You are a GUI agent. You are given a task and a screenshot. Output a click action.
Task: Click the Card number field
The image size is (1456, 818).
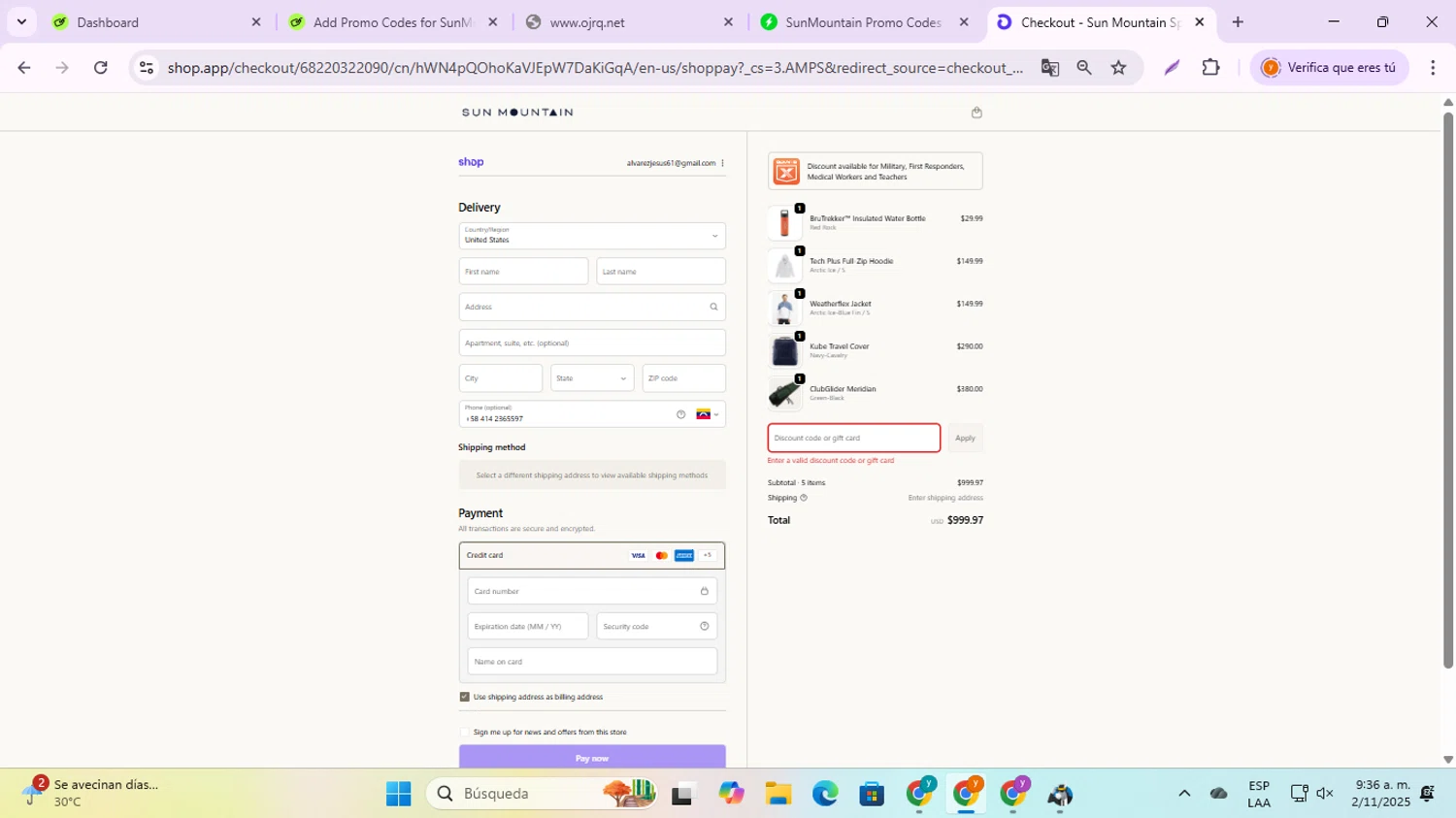(x=592, y=591)
